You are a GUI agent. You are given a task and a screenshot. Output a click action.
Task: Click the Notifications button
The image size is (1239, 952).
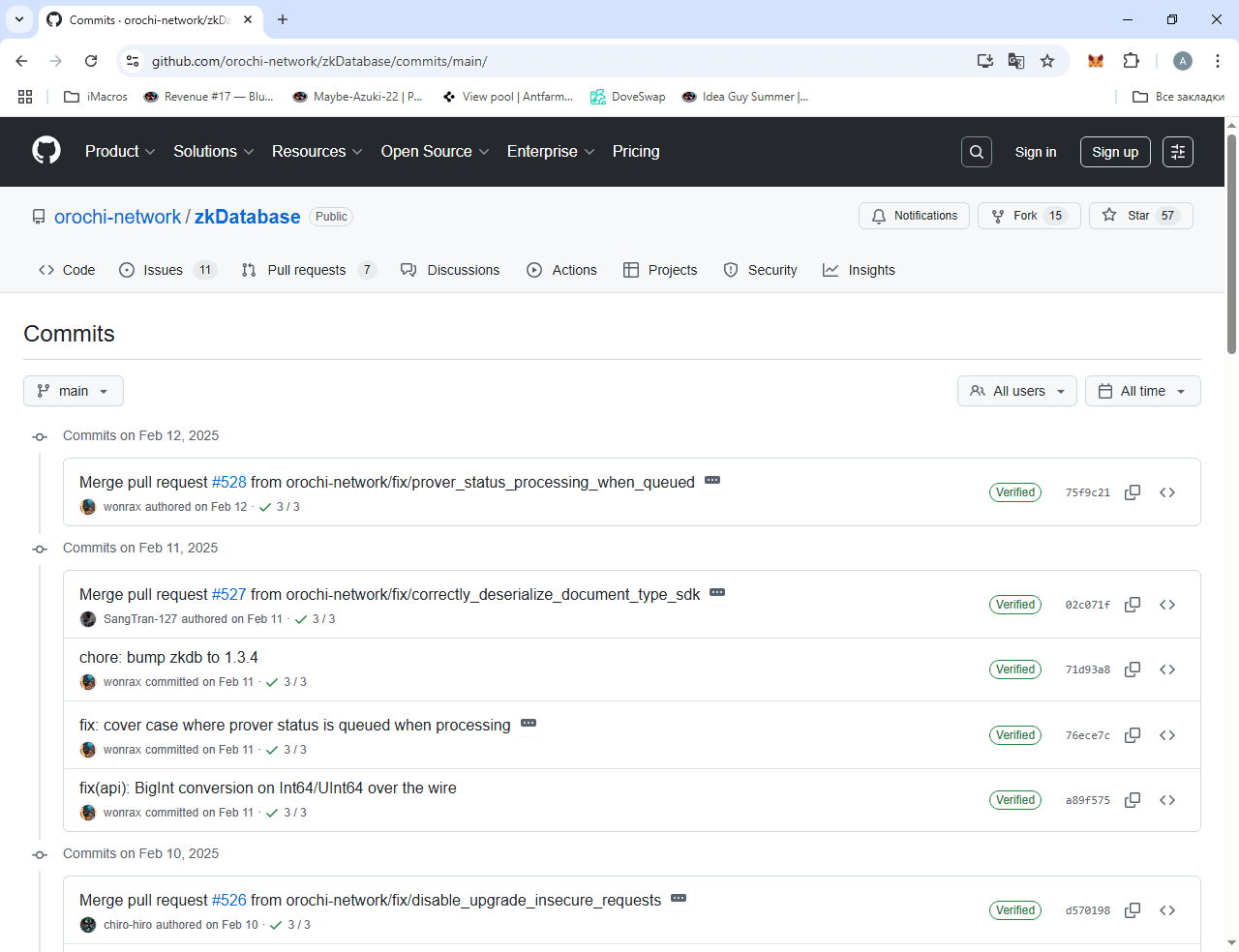[x=915, y=216]
